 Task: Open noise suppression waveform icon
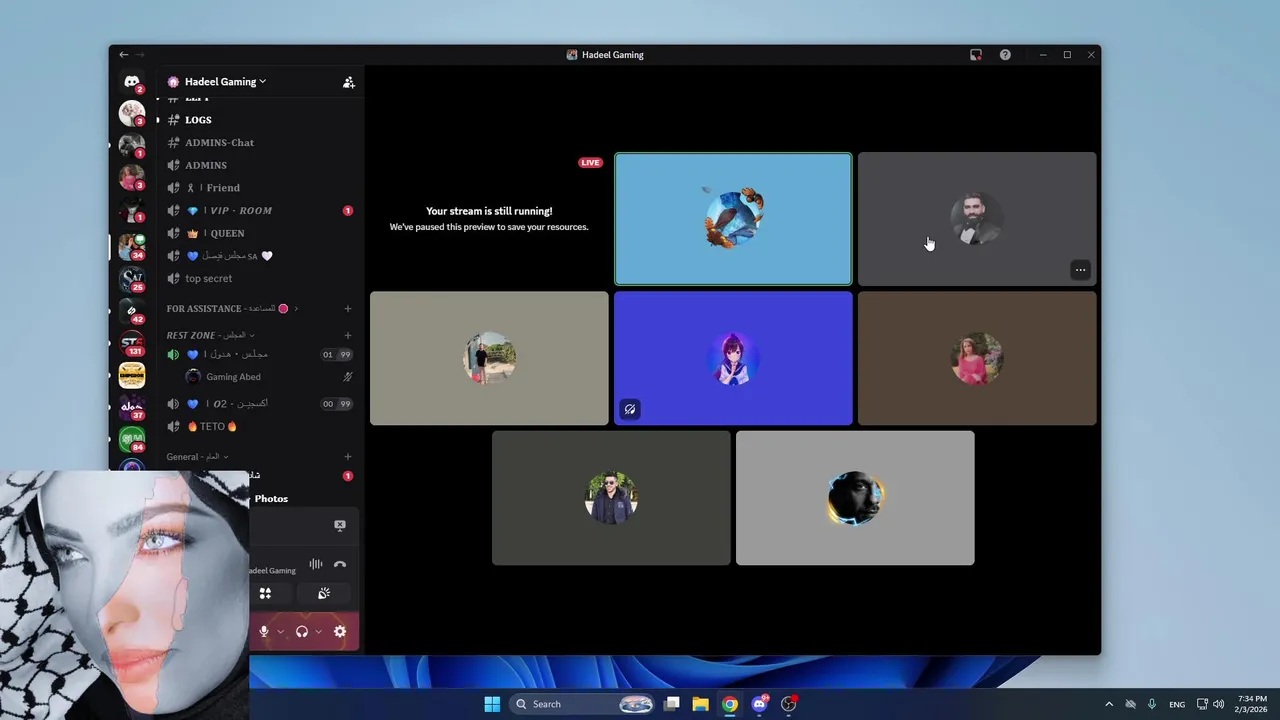click(316, 564)
